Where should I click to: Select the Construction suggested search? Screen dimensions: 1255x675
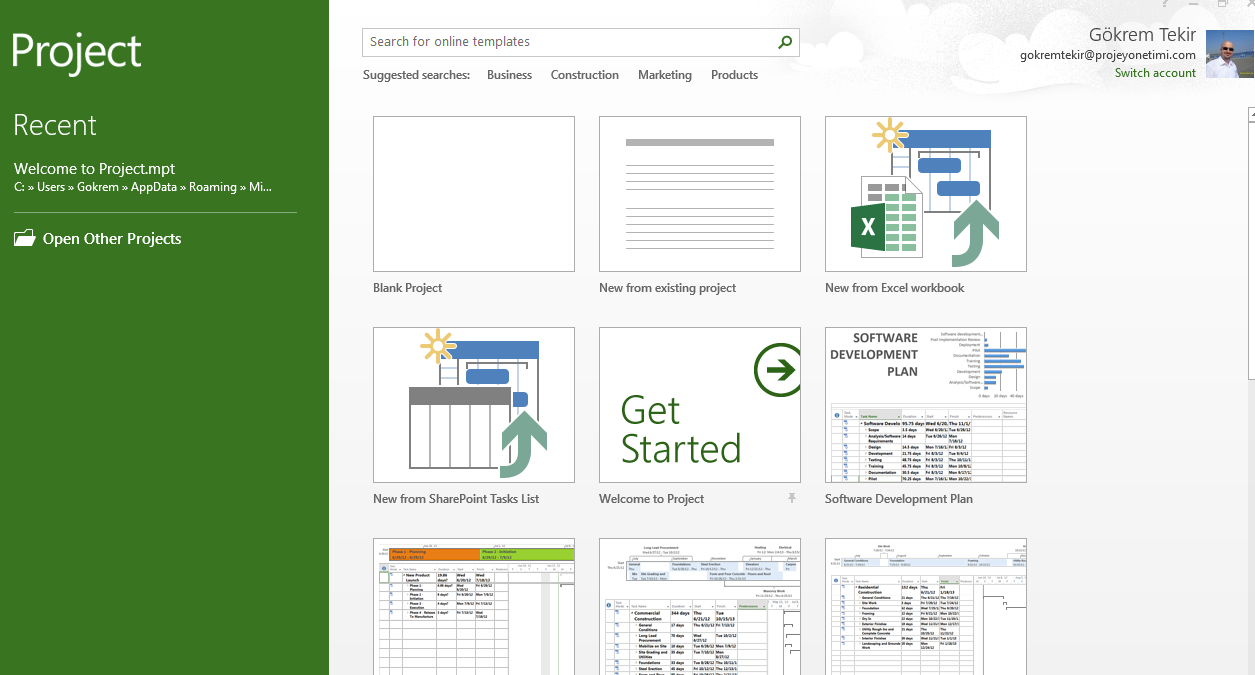[x=584, y=75]
